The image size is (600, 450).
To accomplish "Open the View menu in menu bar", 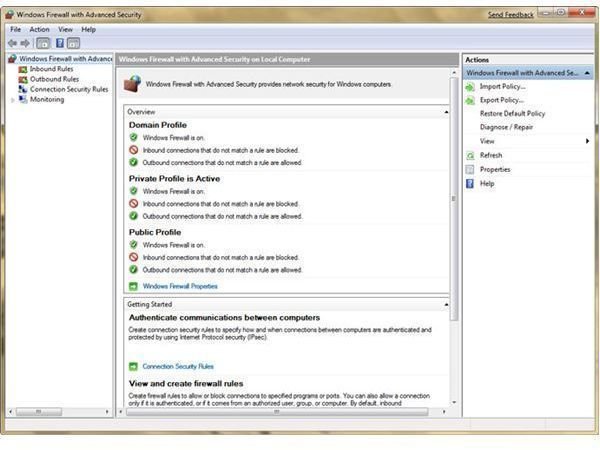I will click(x=65, y=29).
